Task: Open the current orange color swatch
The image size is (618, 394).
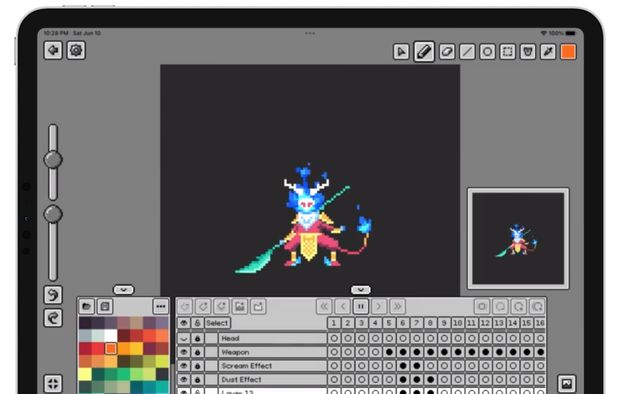Action: [x=568, y=52]
